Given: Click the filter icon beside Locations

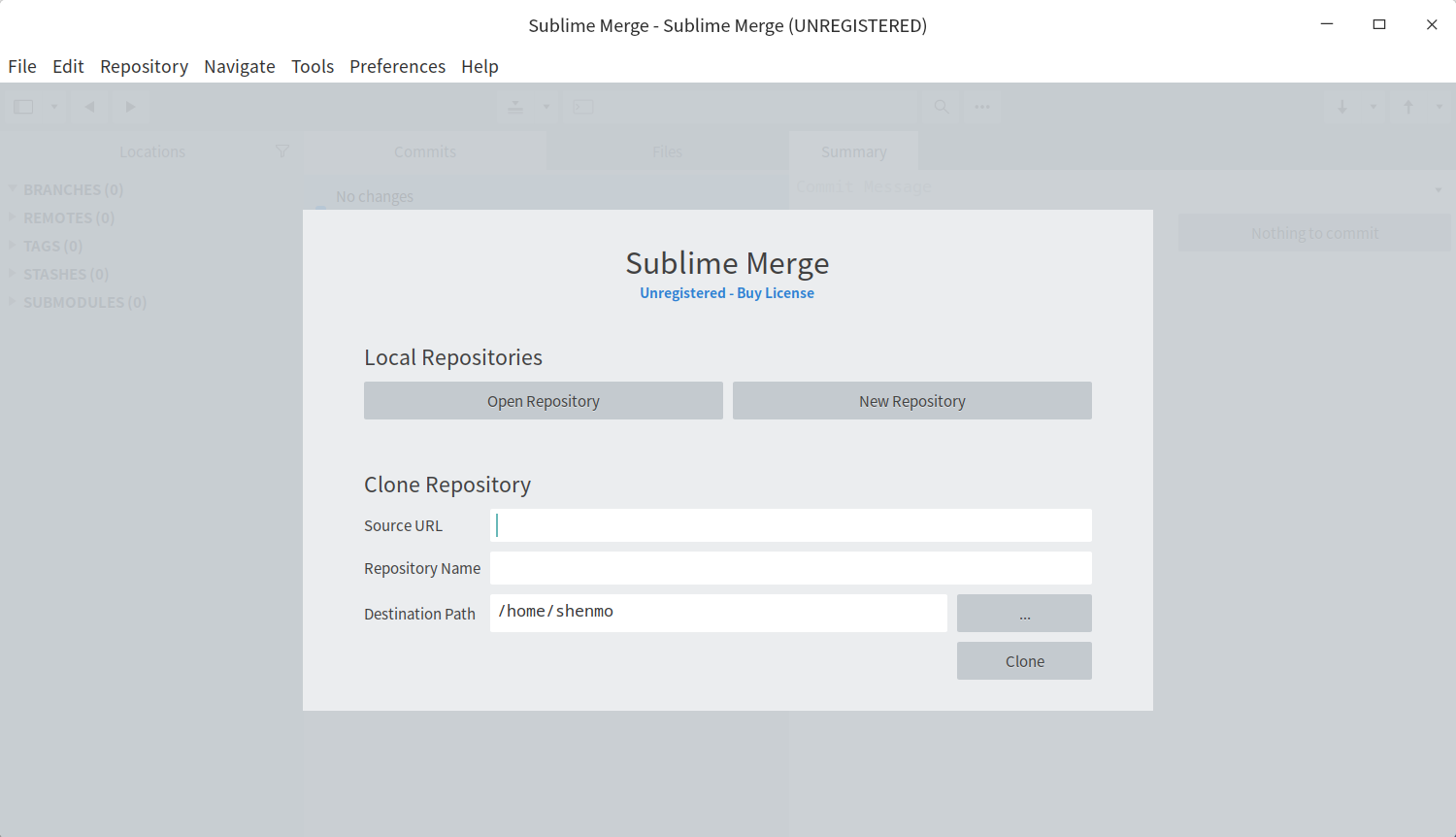Looking at the screenshot, I should [x=282, y=151].
